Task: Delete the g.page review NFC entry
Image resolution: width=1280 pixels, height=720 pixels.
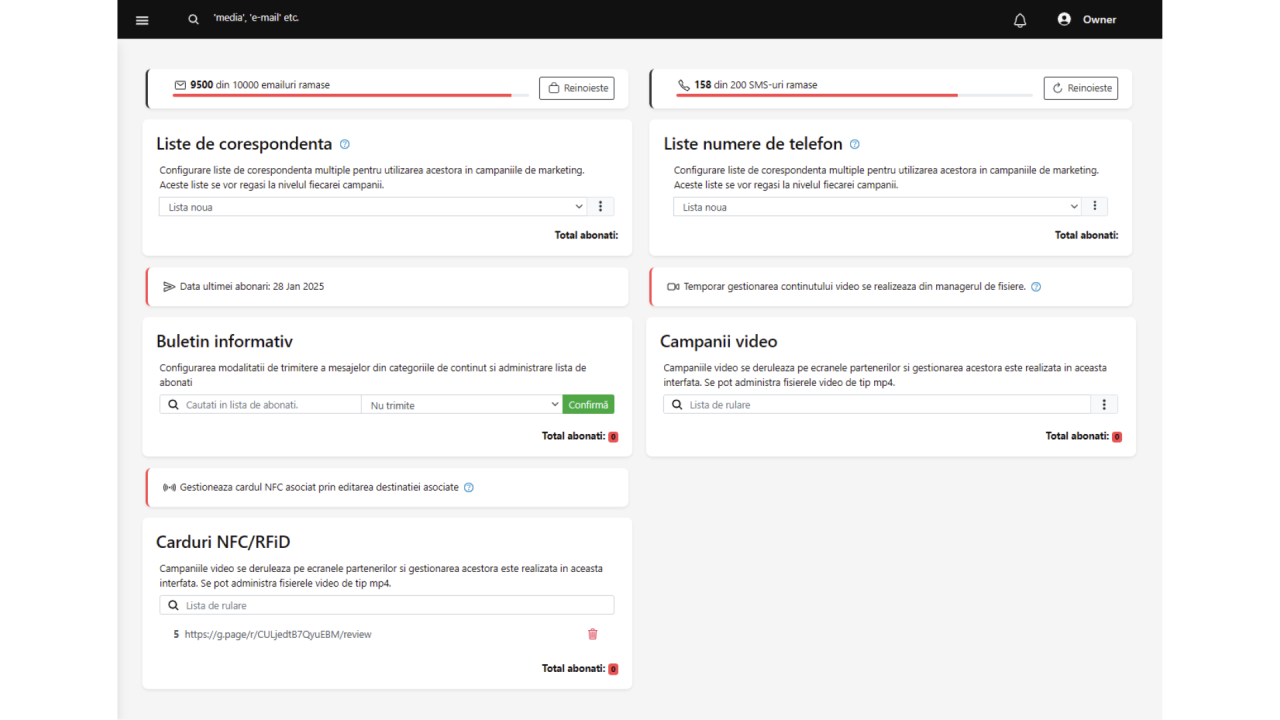Action: (593, 634)
